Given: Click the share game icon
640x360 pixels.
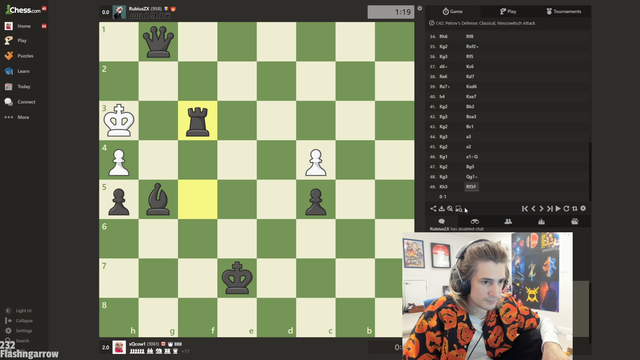Looking at the screenshot, I should coord(433,209).
